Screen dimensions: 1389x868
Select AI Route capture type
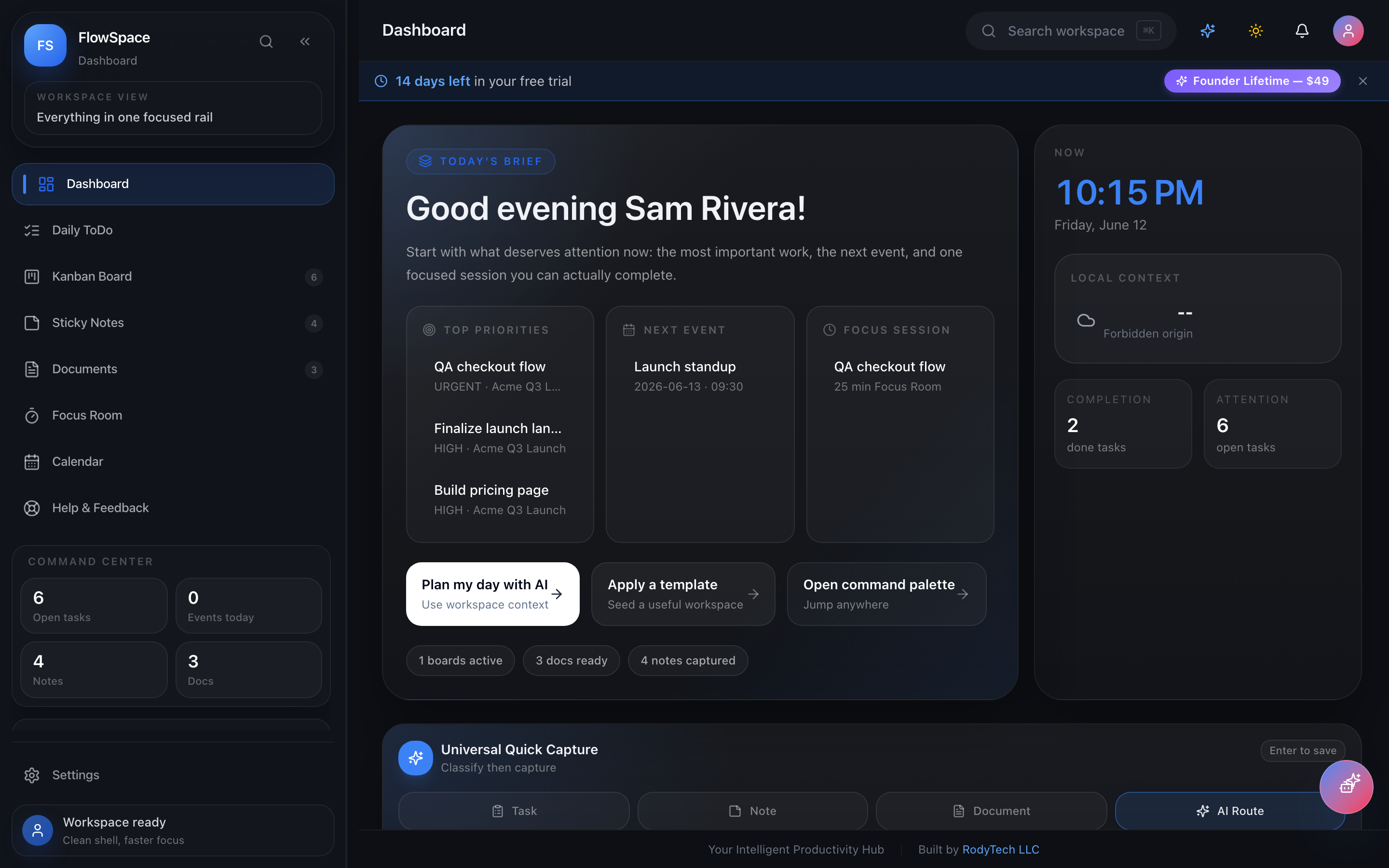pos(1229,811)
